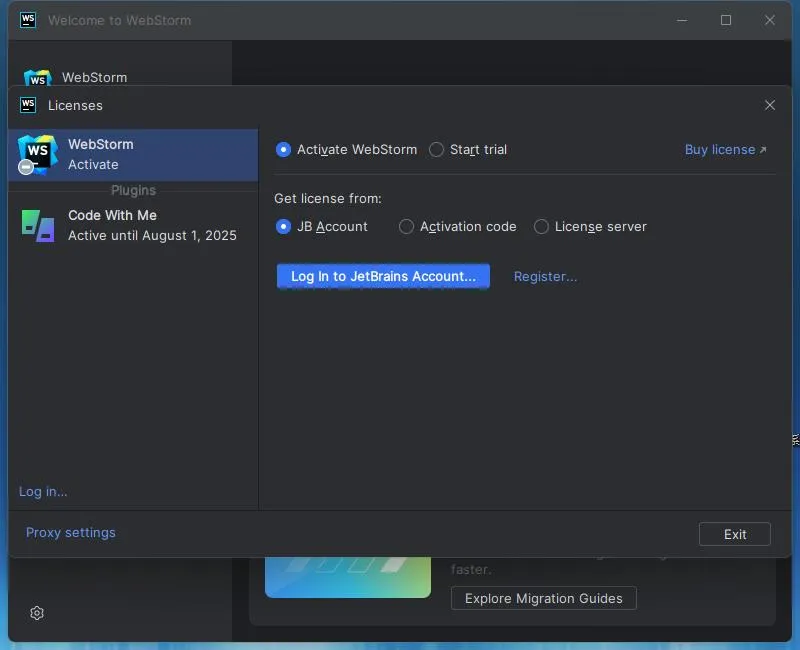Image resolution: width=800 pixels, height=650 pixels.
Task: Maximize the Welcome to WebStorm window
Action: pyautogui.click(x=726, y=20)
